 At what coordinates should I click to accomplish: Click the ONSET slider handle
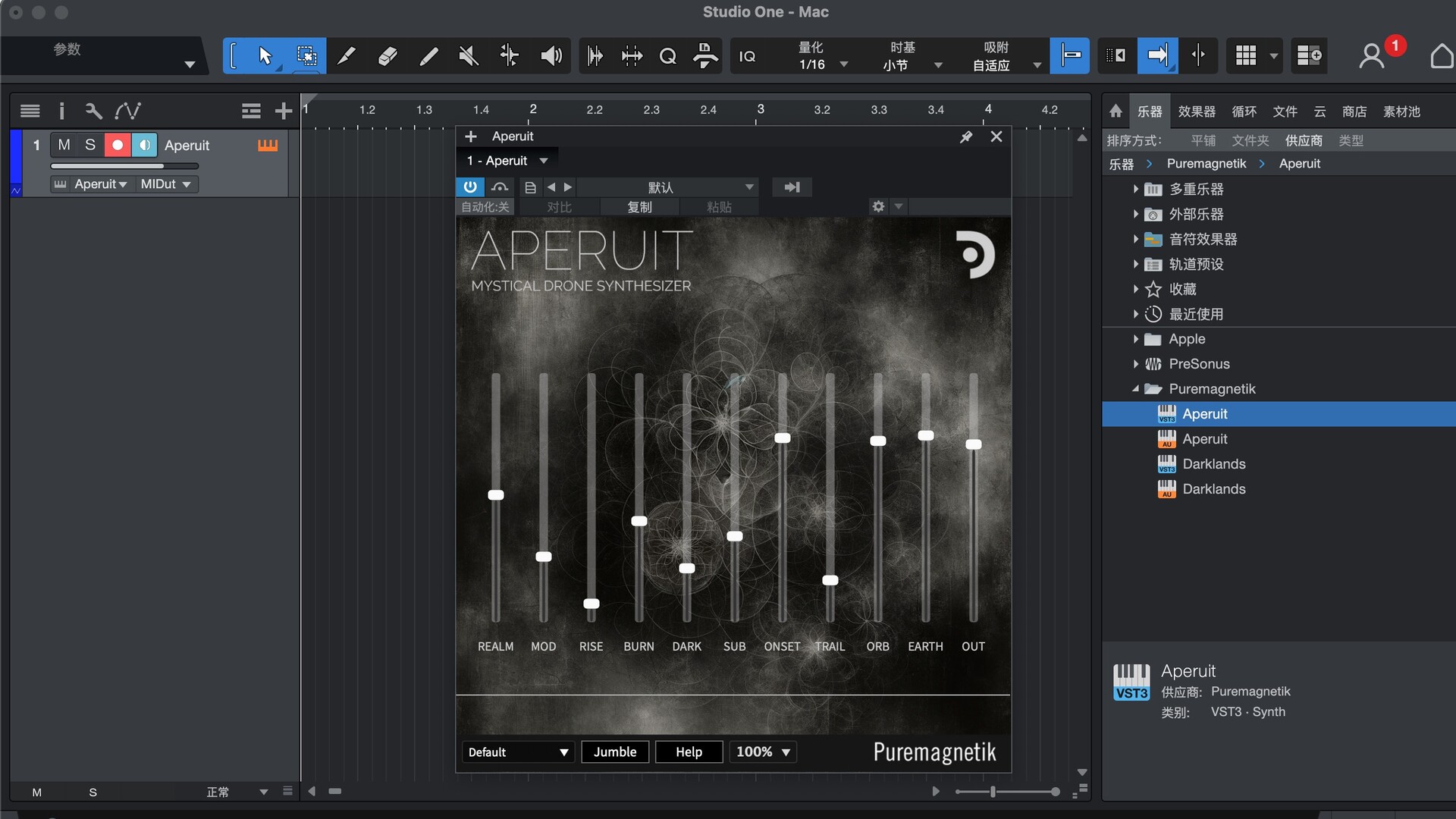click(783, 438)
